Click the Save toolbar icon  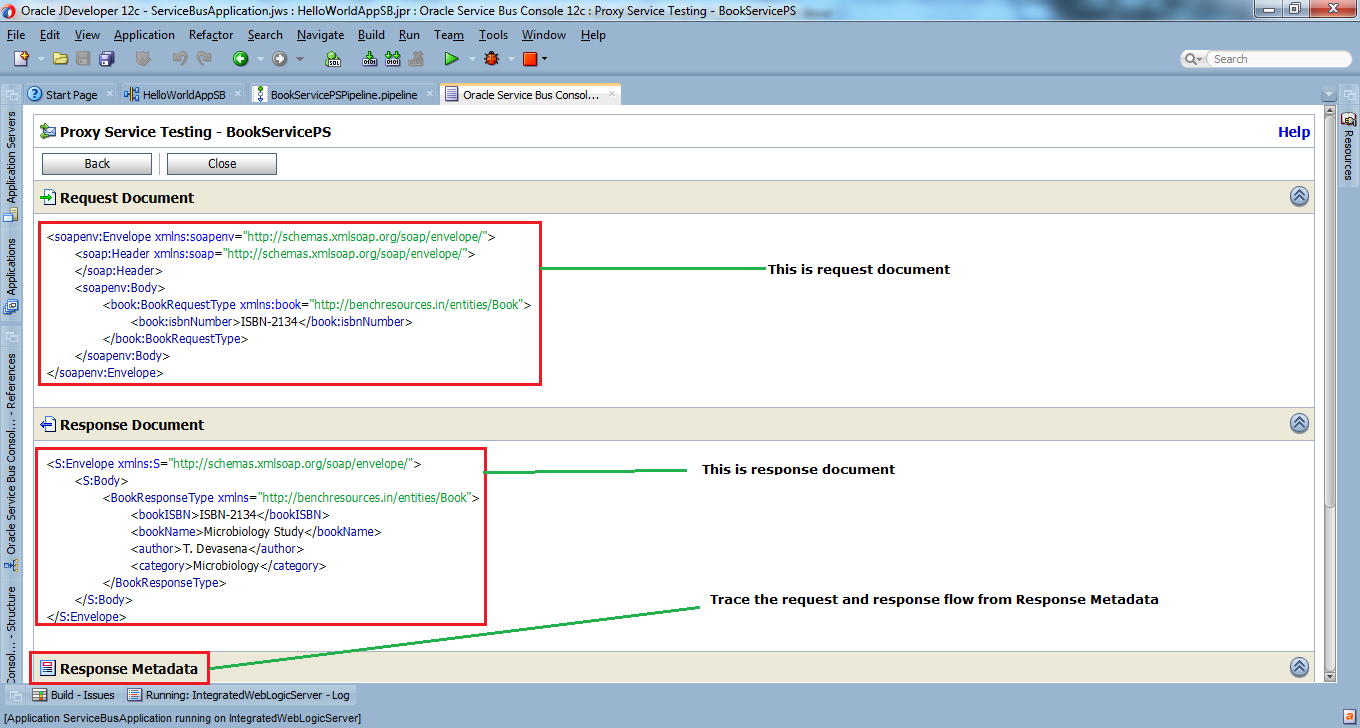coord(83,59)
